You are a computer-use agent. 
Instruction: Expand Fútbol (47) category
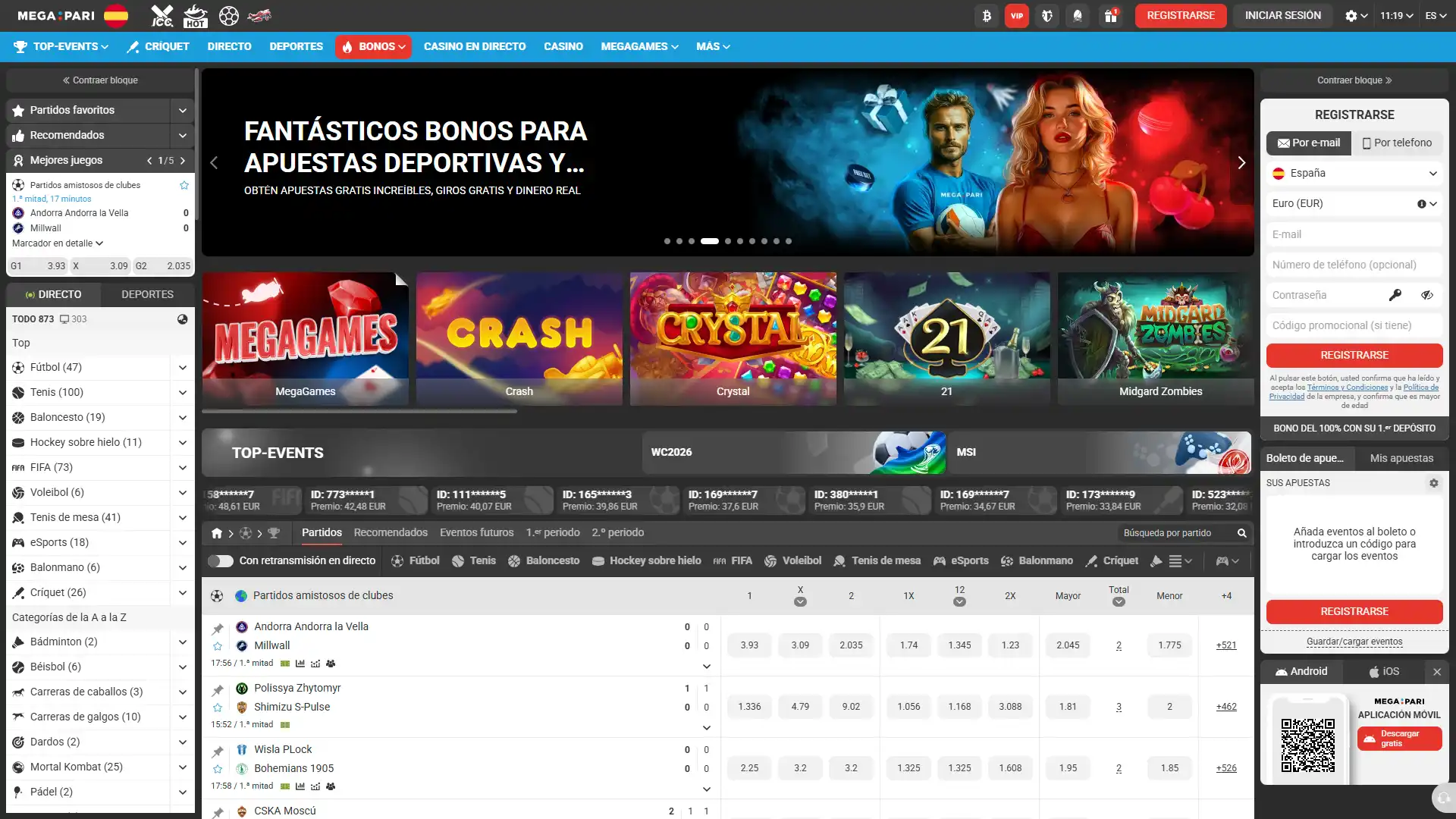pyautogui.click(x=183, y=368)
